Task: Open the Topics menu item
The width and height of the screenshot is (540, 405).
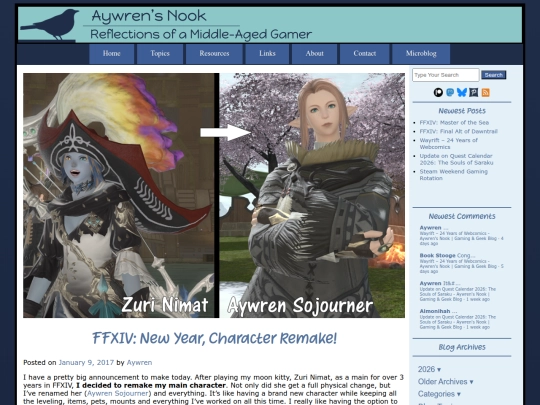Action: (160, 54)
